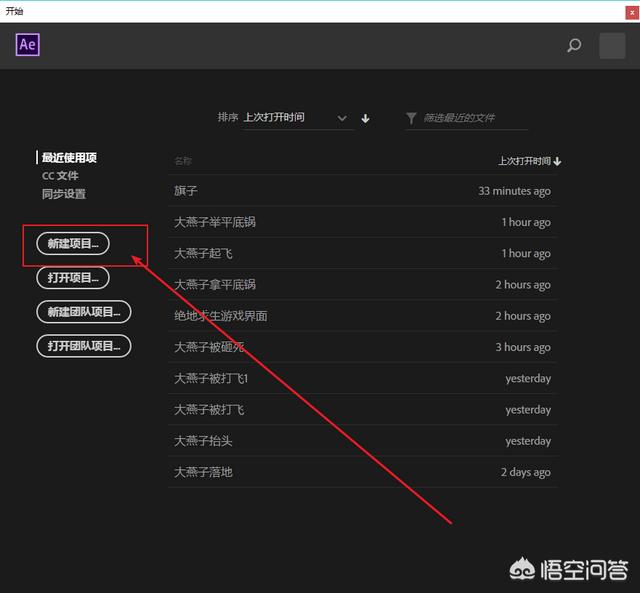Click the user profile avatar square

611,45
